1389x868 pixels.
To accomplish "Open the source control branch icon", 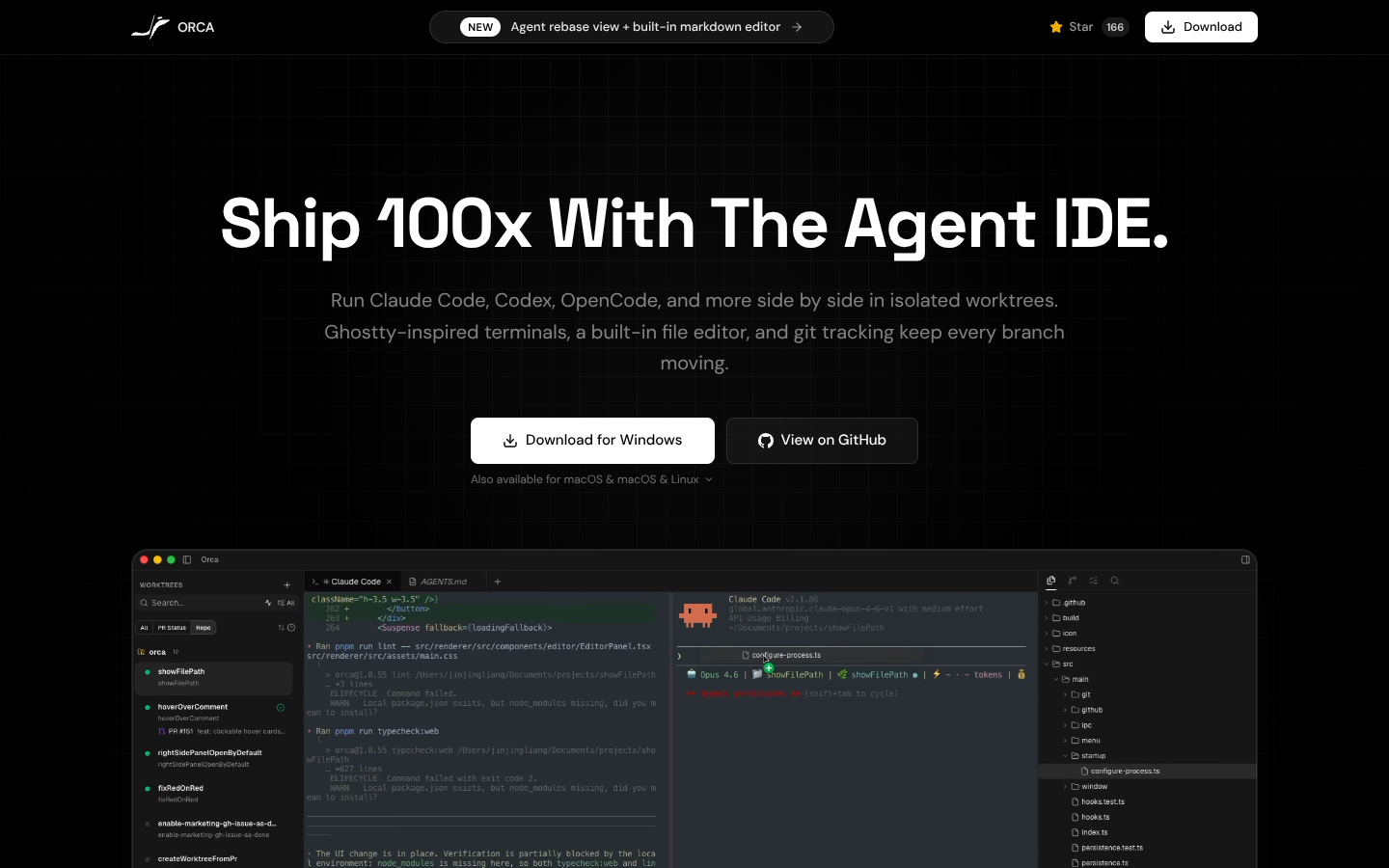I will pyautogui.click(x=1073, y=581).
